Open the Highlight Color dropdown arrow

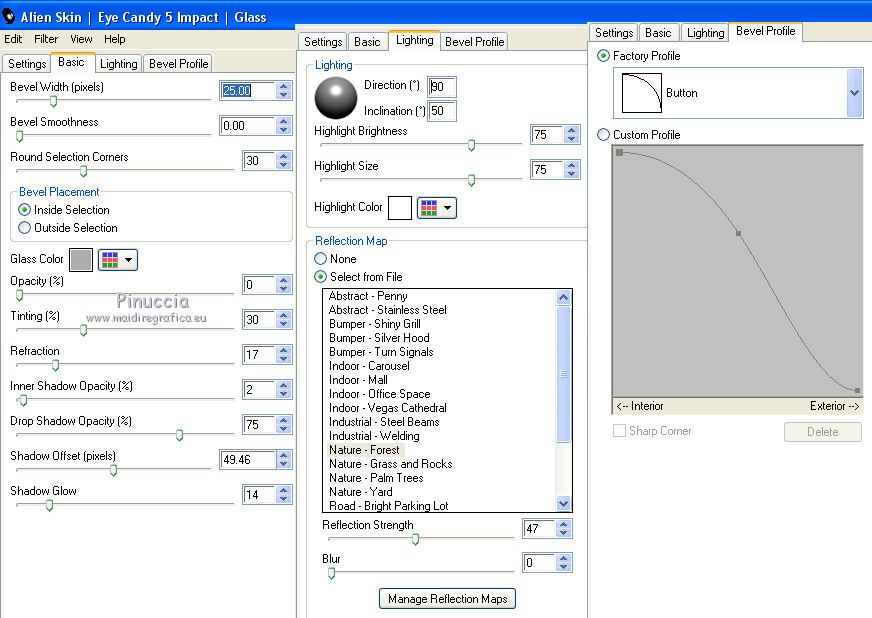447,208
